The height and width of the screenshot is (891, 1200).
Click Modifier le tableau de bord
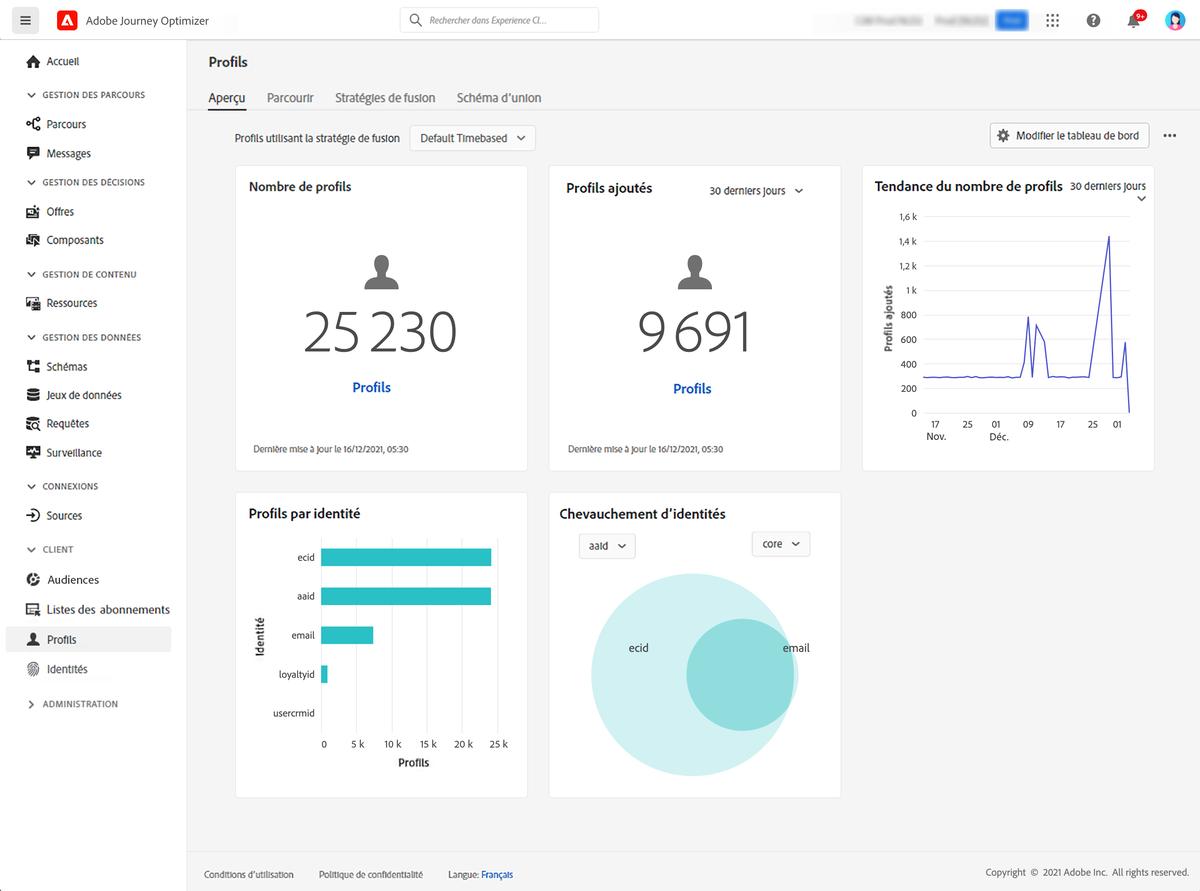coord(1068,134)
